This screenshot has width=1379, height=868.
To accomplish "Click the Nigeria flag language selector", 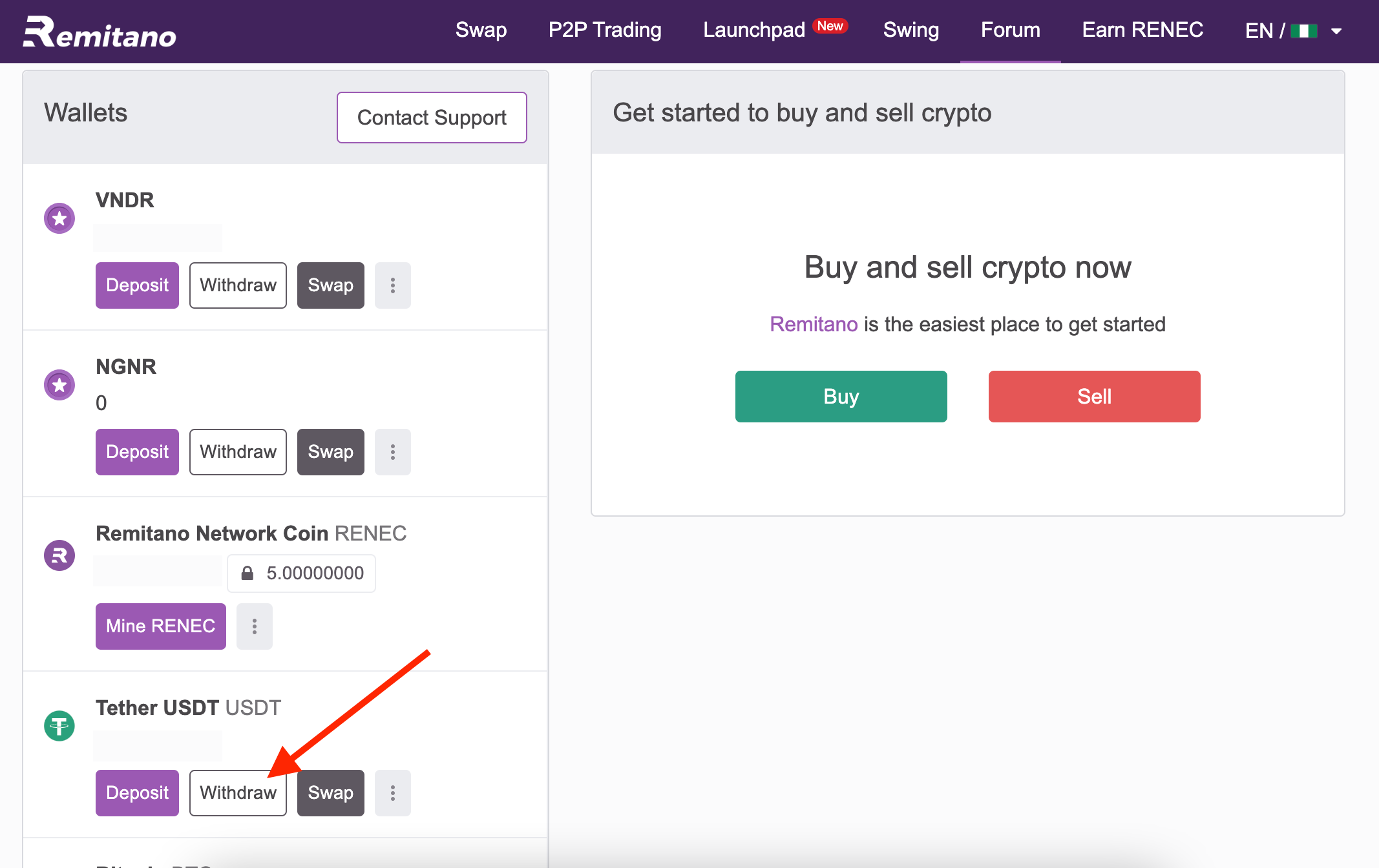I will [1304, 31].
